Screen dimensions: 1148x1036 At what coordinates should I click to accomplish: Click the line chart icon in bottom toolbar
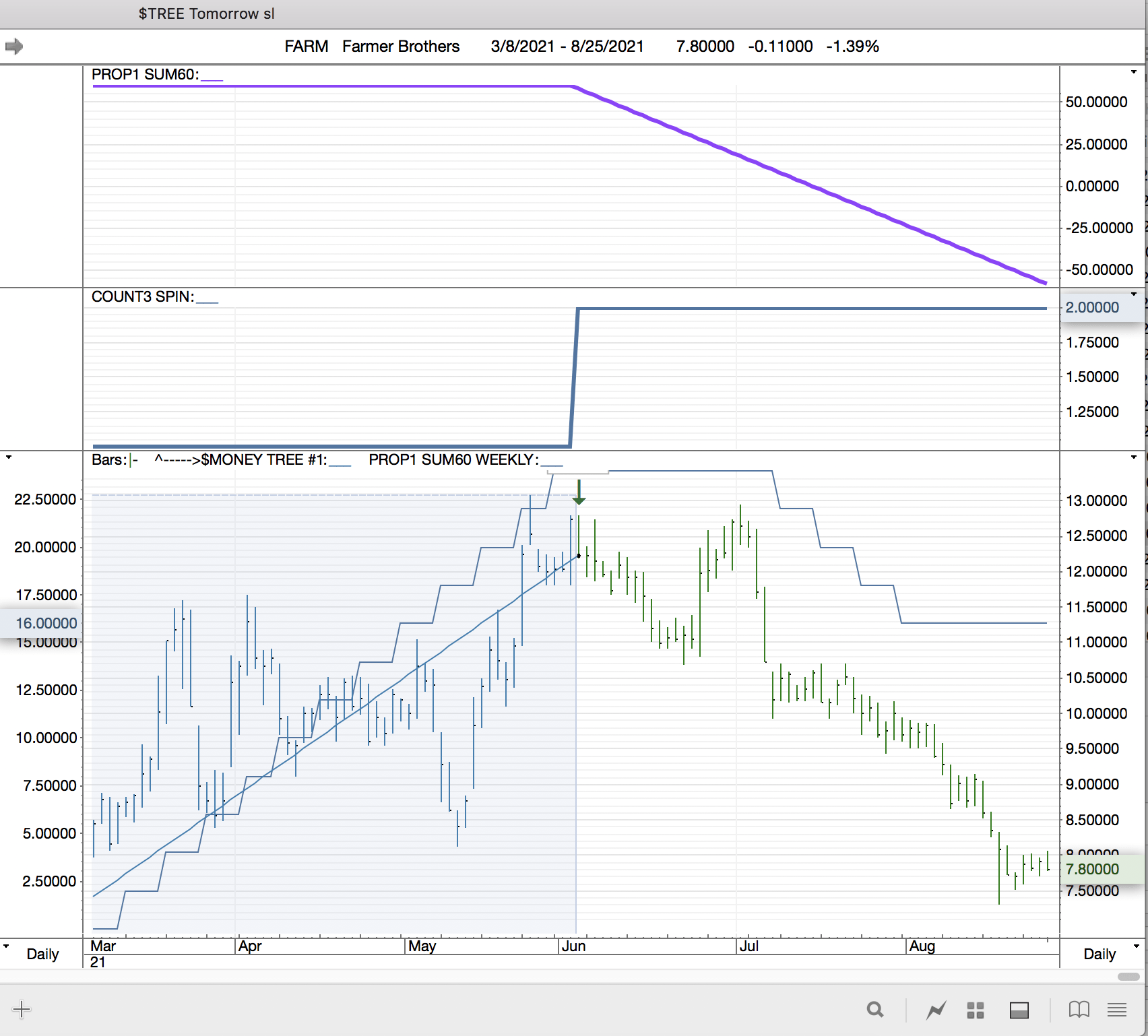[x=936, y=1010]
